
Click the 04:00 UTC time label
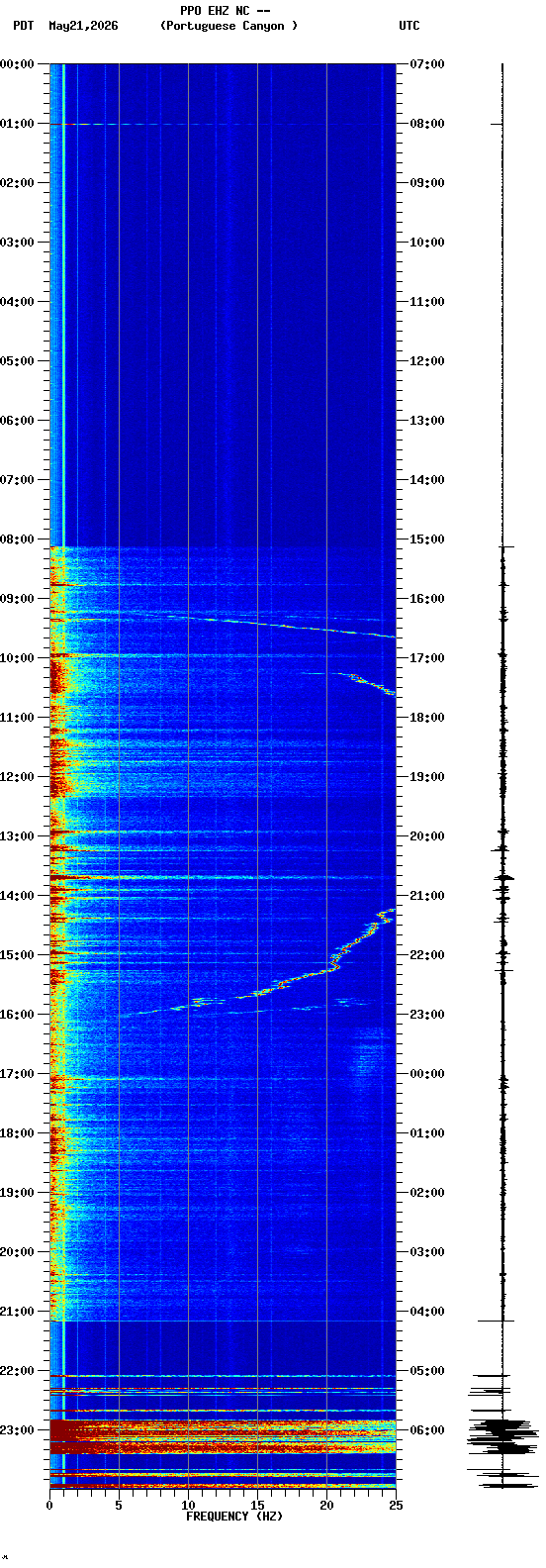(426, 1312)
